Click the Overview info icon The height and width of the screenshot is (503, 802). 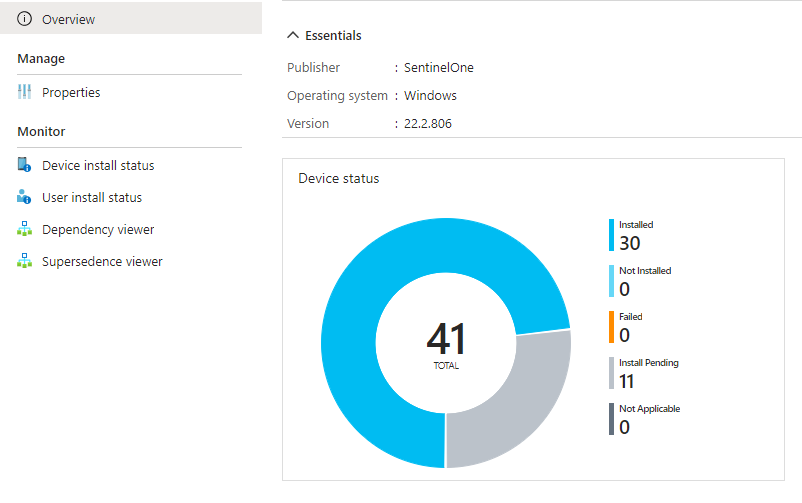pos(25,19)
